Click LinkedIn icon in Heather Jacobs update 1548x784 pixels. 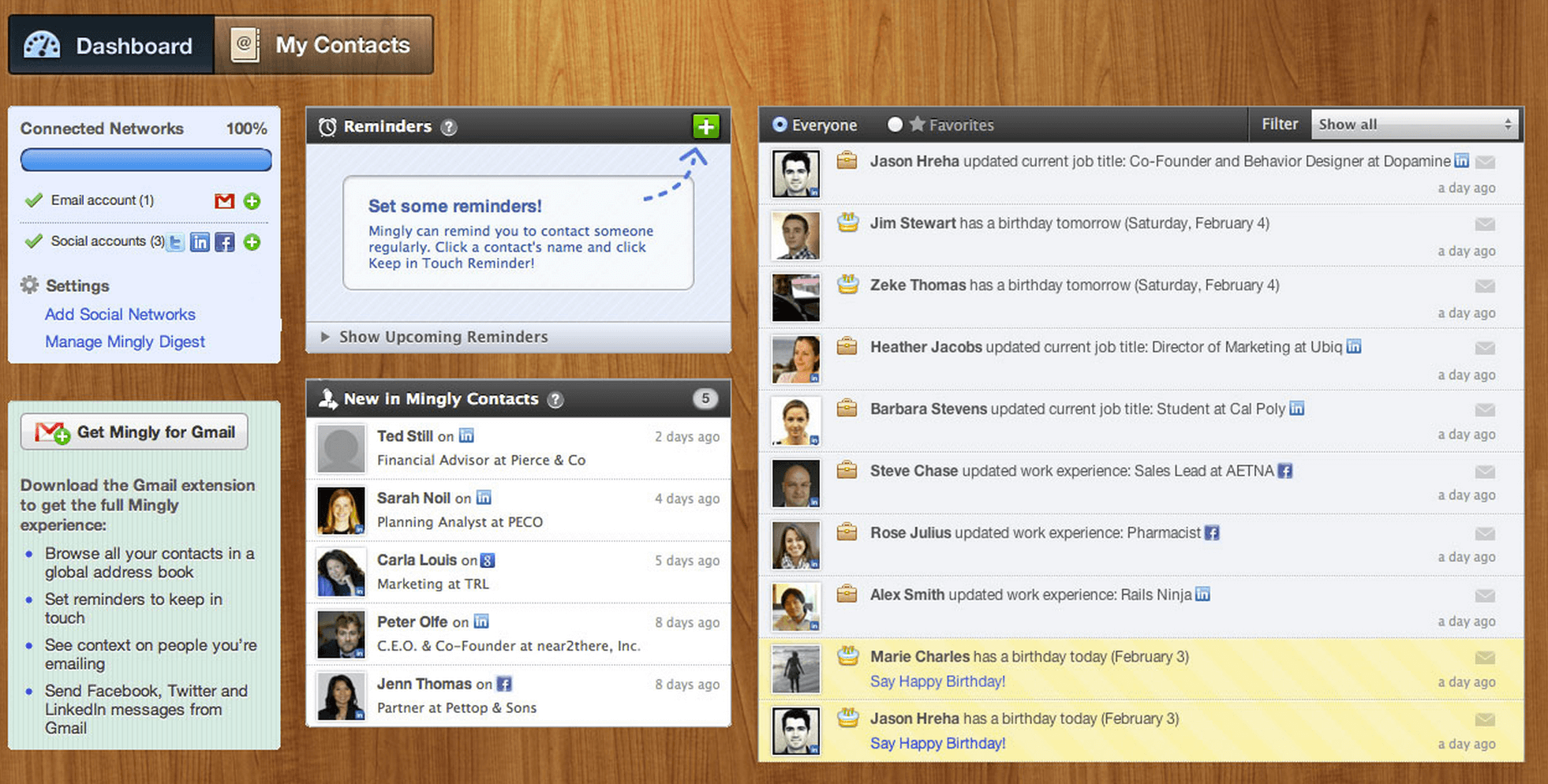(x=1353, y=346)
